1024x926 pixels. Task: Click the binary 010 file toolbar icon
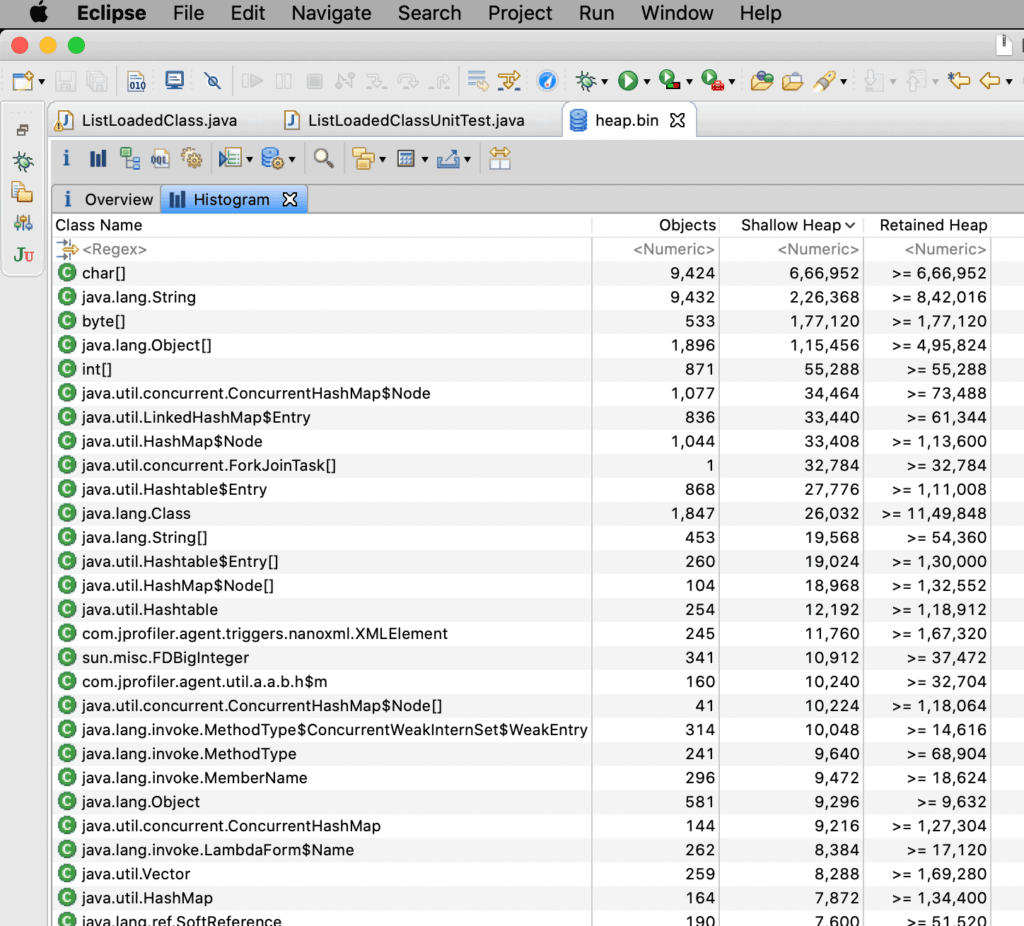[136, 81]
